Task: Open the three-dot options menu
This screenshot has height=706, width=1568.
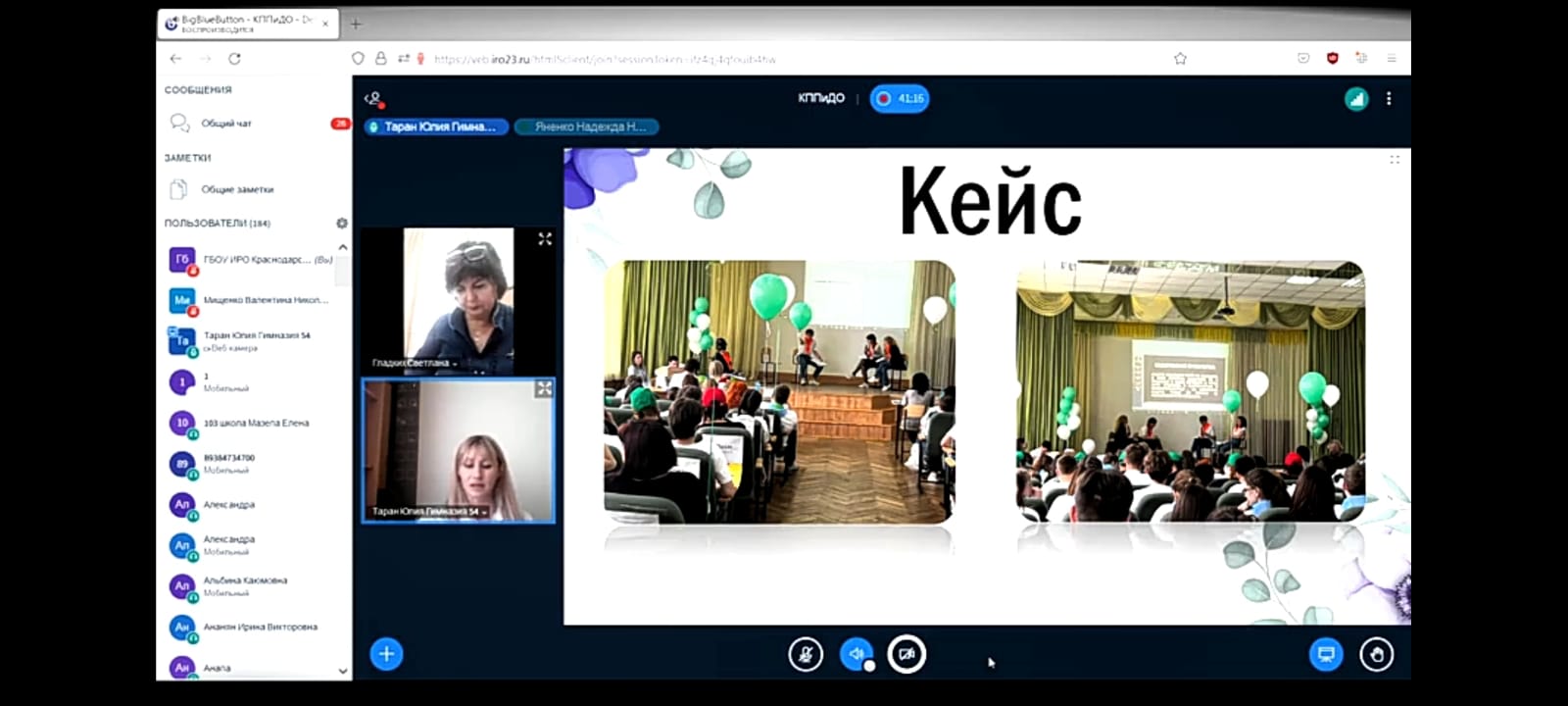Action: click(x=1389, y=99)
